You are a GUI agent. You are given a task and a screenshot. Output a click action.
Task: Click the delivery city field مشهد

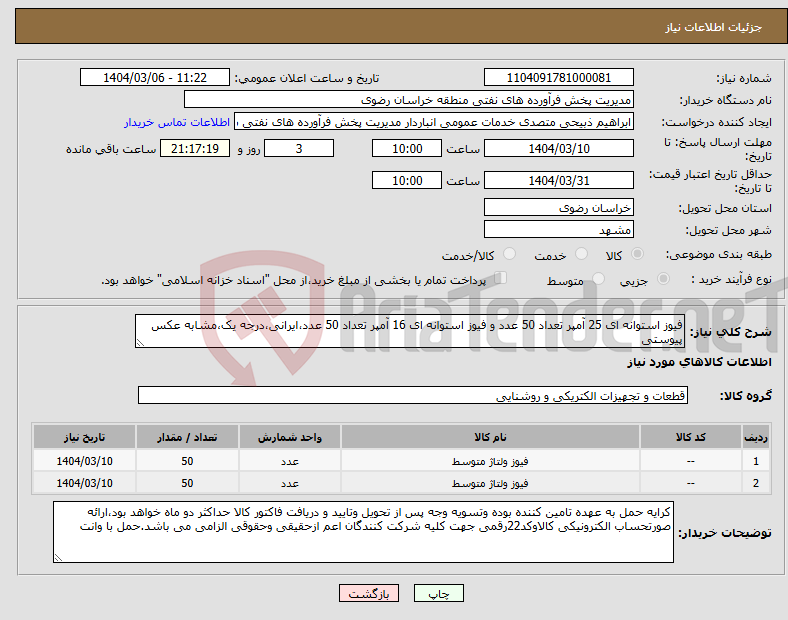pos(559,230)
